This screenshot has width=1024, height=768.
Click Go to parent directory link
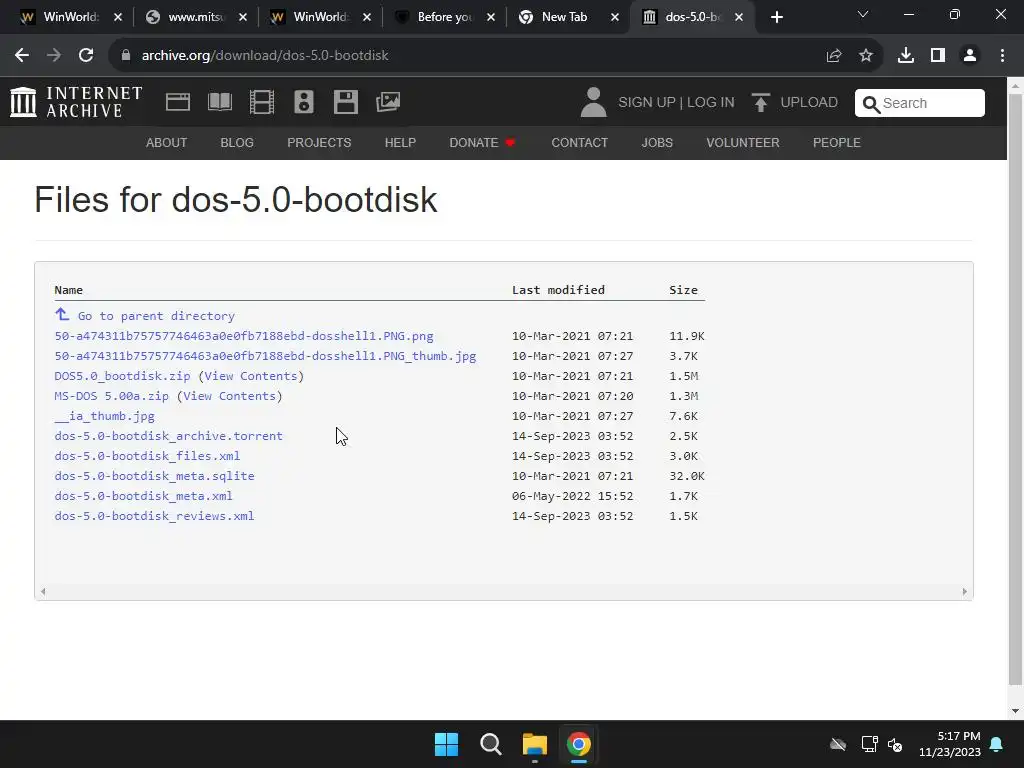pos(156,316)
